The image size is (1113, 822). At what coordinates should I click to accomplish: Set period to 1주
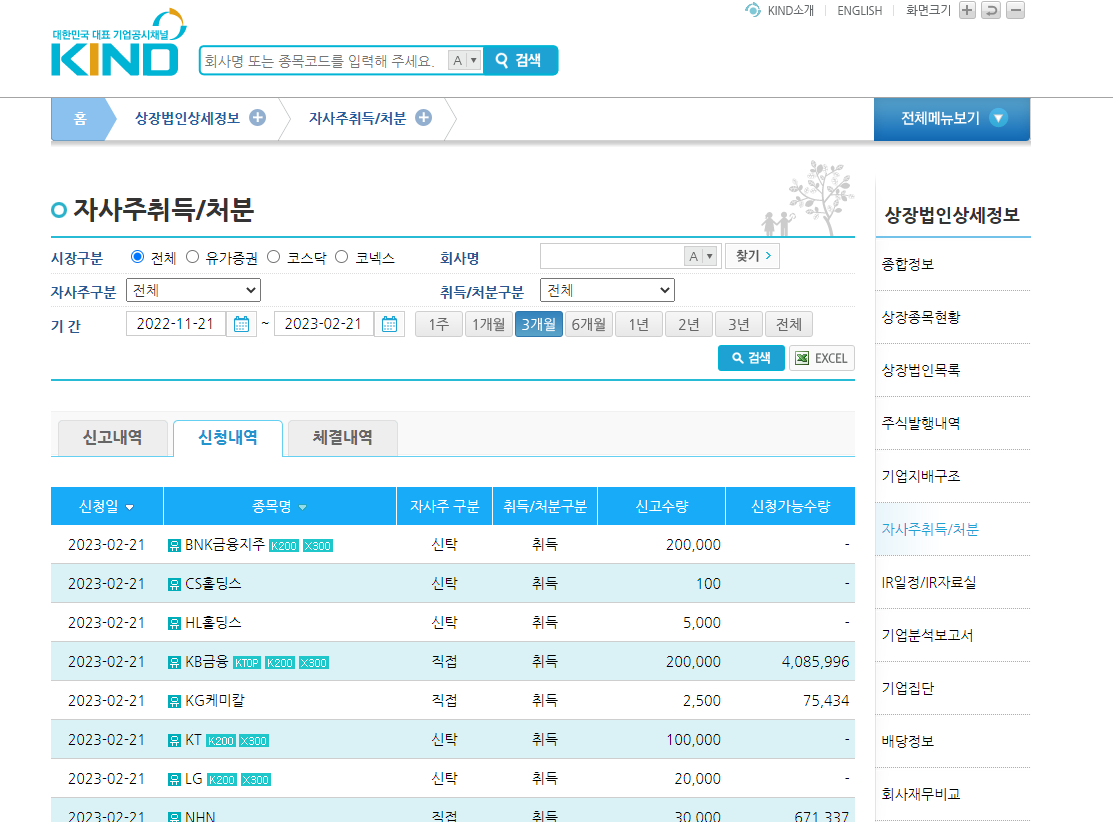coord(439,324)
